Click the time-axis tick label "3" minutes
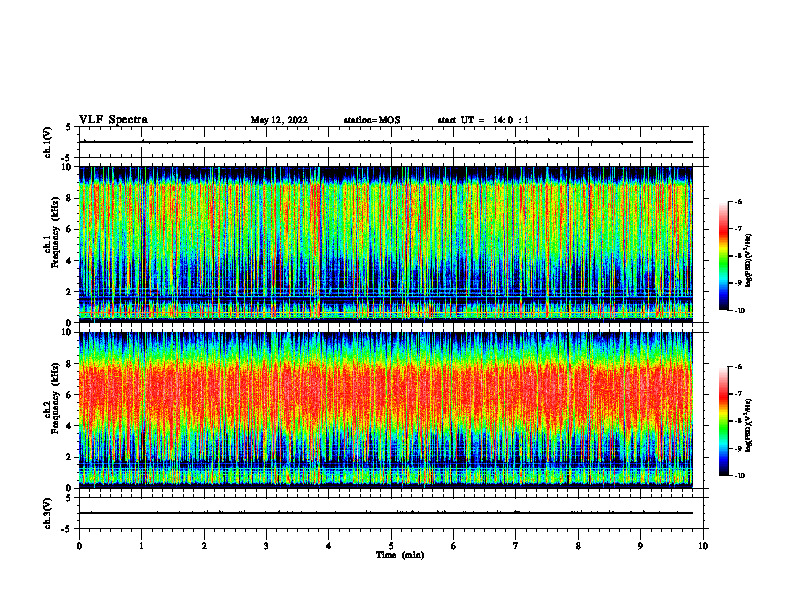792x612 pixels. tap(266, 546)
